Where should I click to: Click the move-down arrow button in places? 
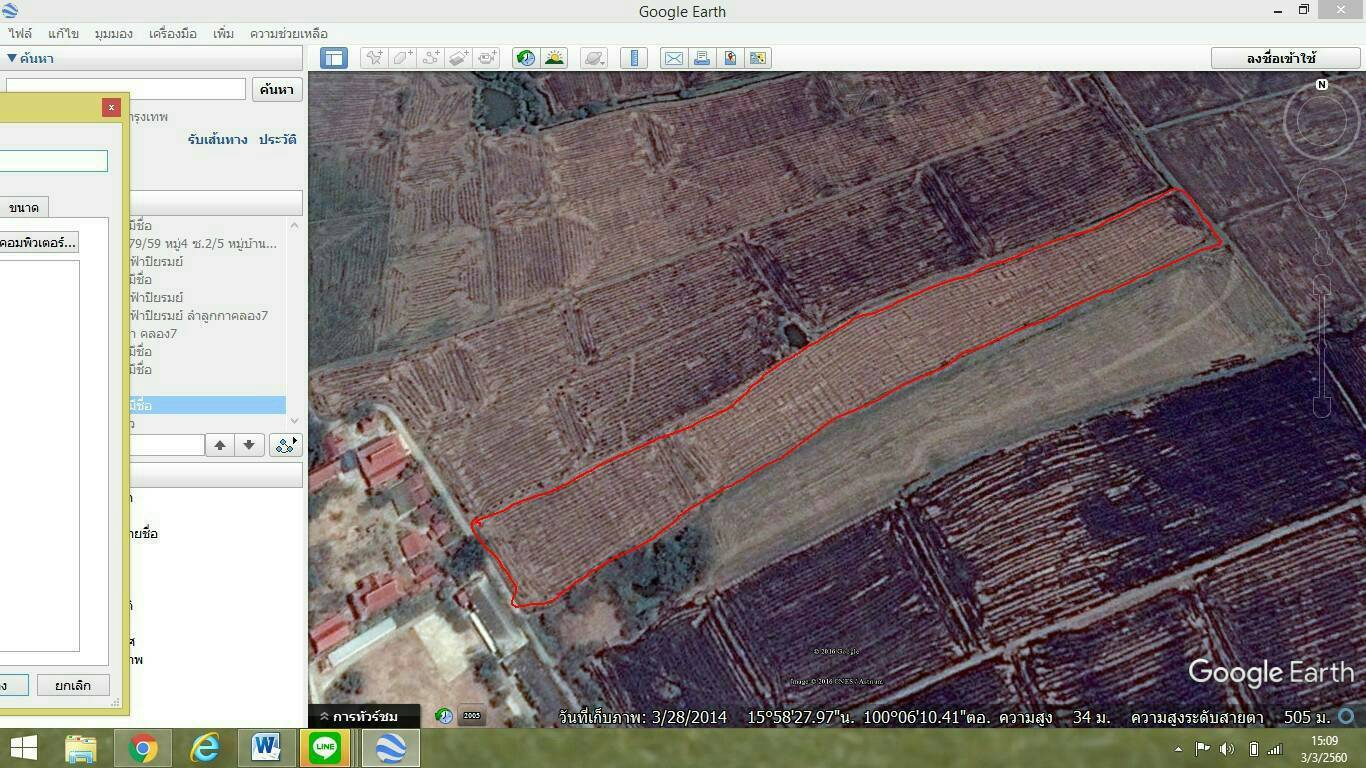click(249, 445)
